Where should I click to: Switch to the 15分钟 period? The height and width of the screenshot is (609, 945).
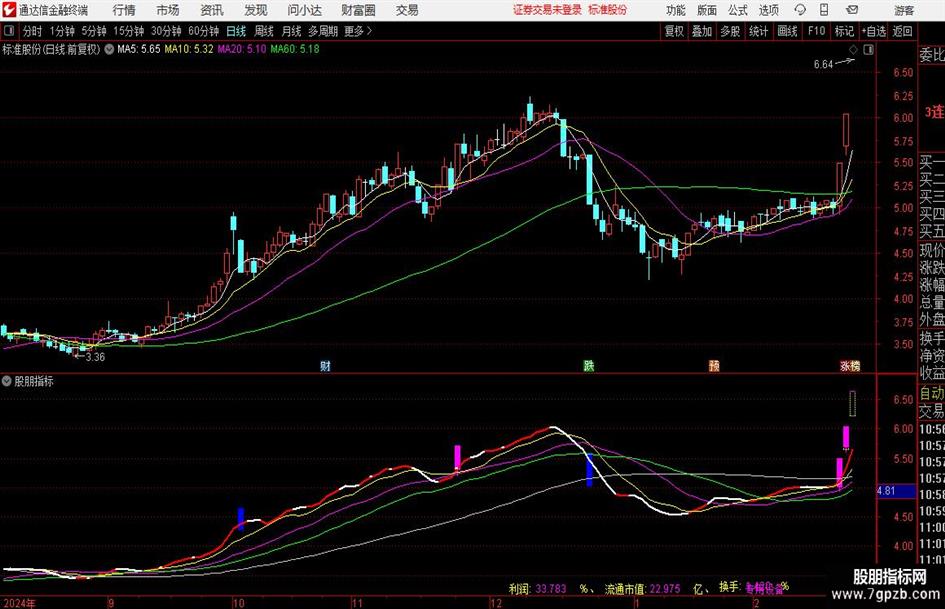pyautogui.click(x=129, y=31)
